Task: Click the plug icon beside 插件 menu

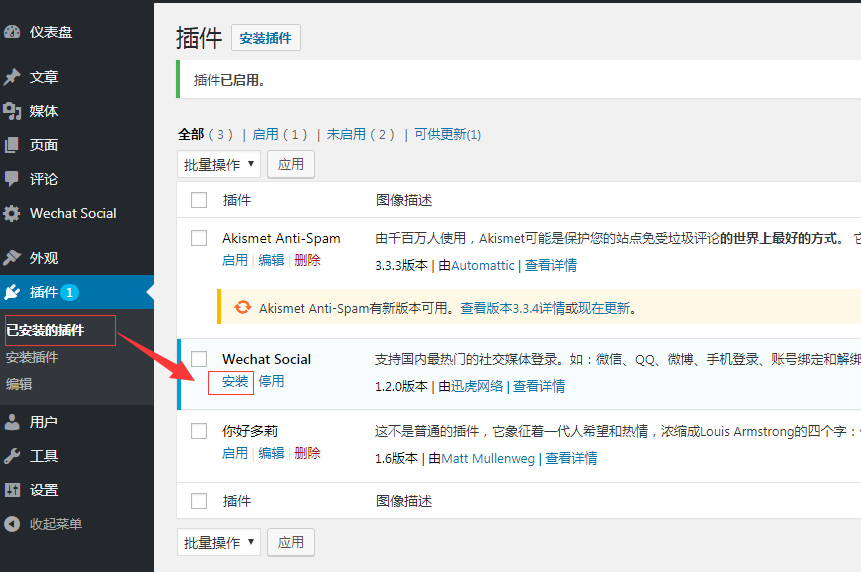Action: [12, 292]
